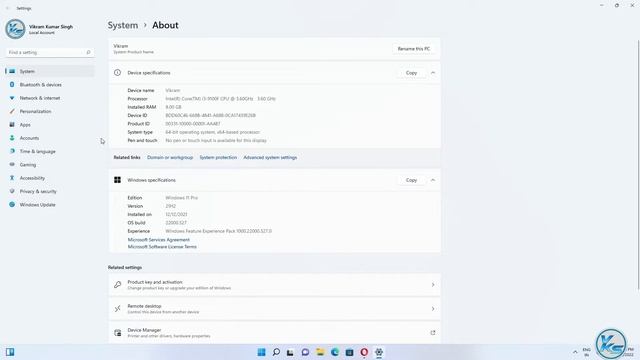Open taskbar Search
Image resolution: width=640 pixels, height=360 pixels.
276,352
